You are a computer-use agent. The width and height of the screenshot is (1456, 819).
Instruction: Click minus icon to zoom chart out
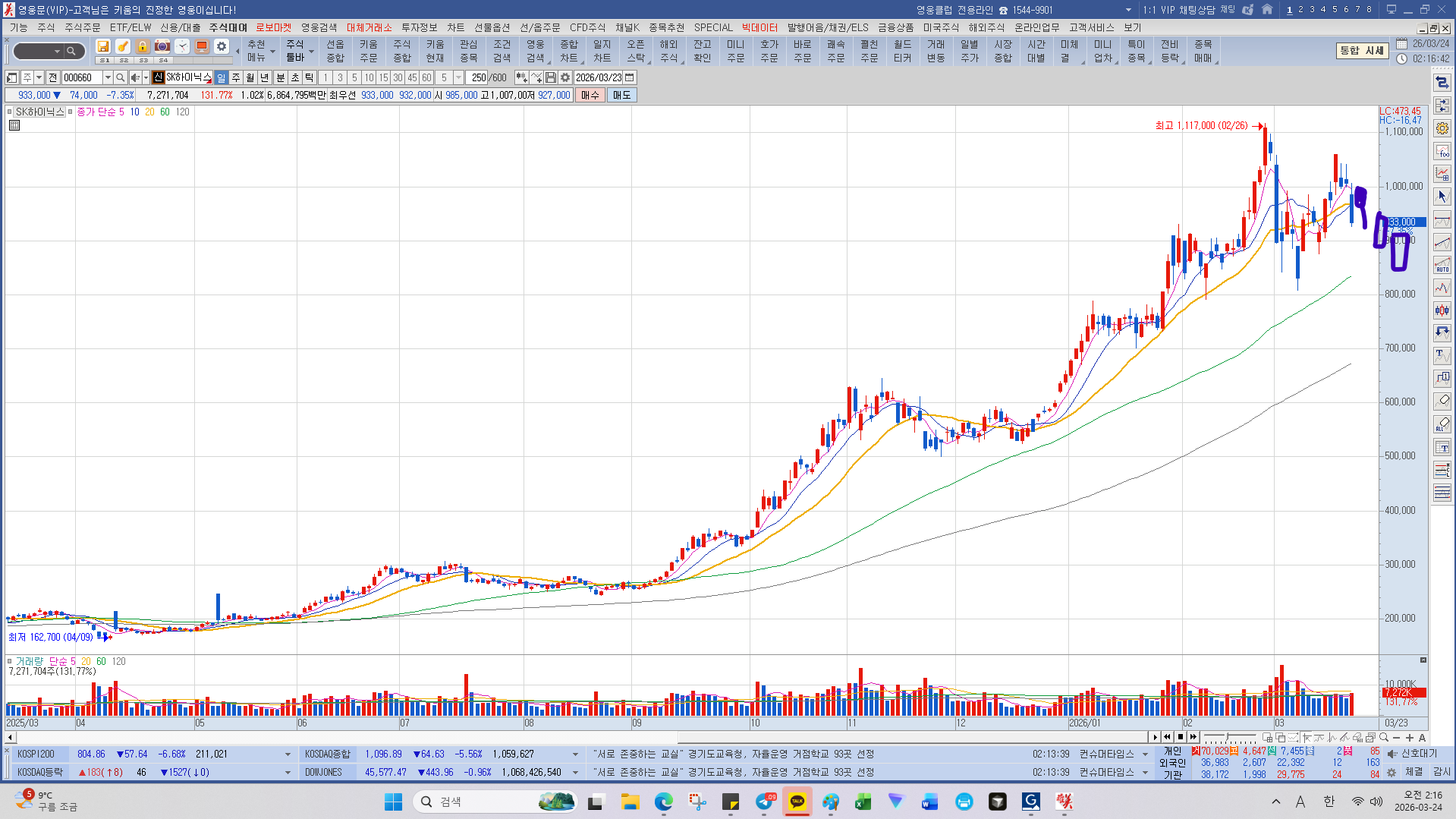pyautogui.click(x=1397, y=737)
